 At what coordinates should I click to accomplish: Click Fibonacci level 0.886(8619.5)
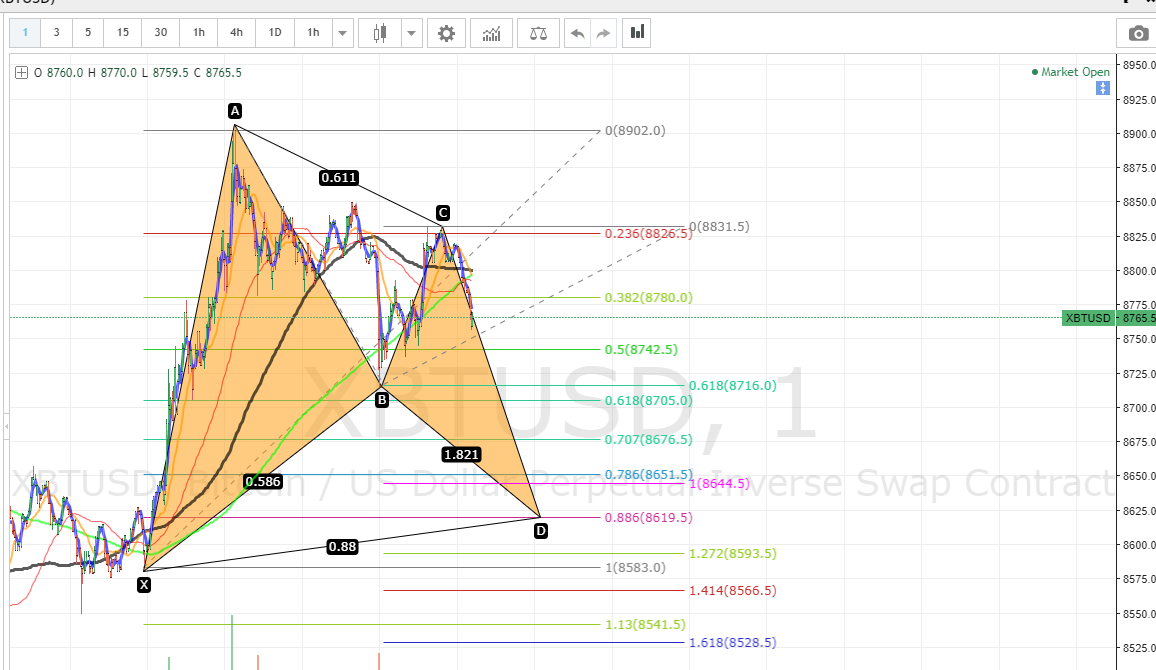[x=649, y=517]
